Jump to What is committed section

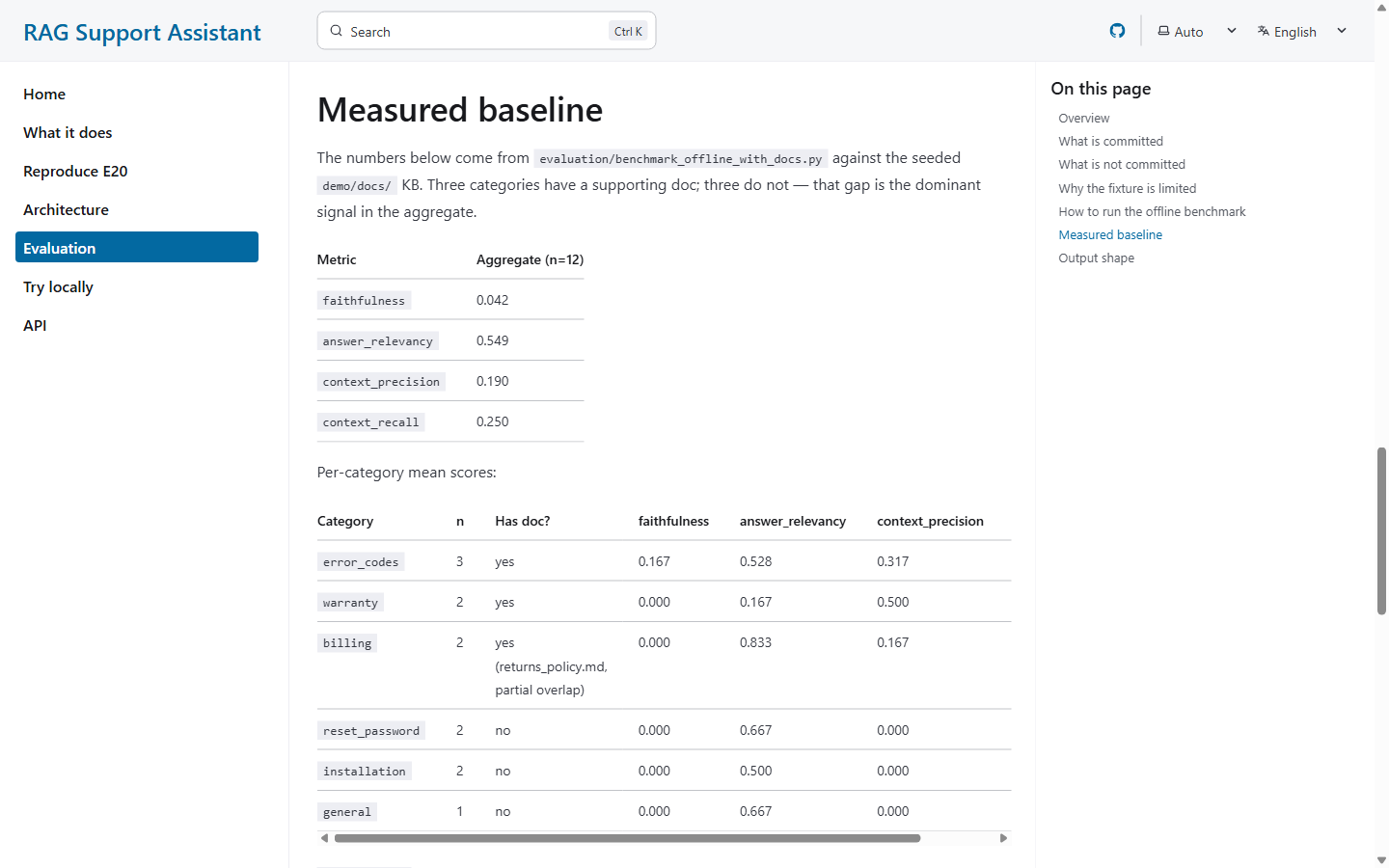1110,141
